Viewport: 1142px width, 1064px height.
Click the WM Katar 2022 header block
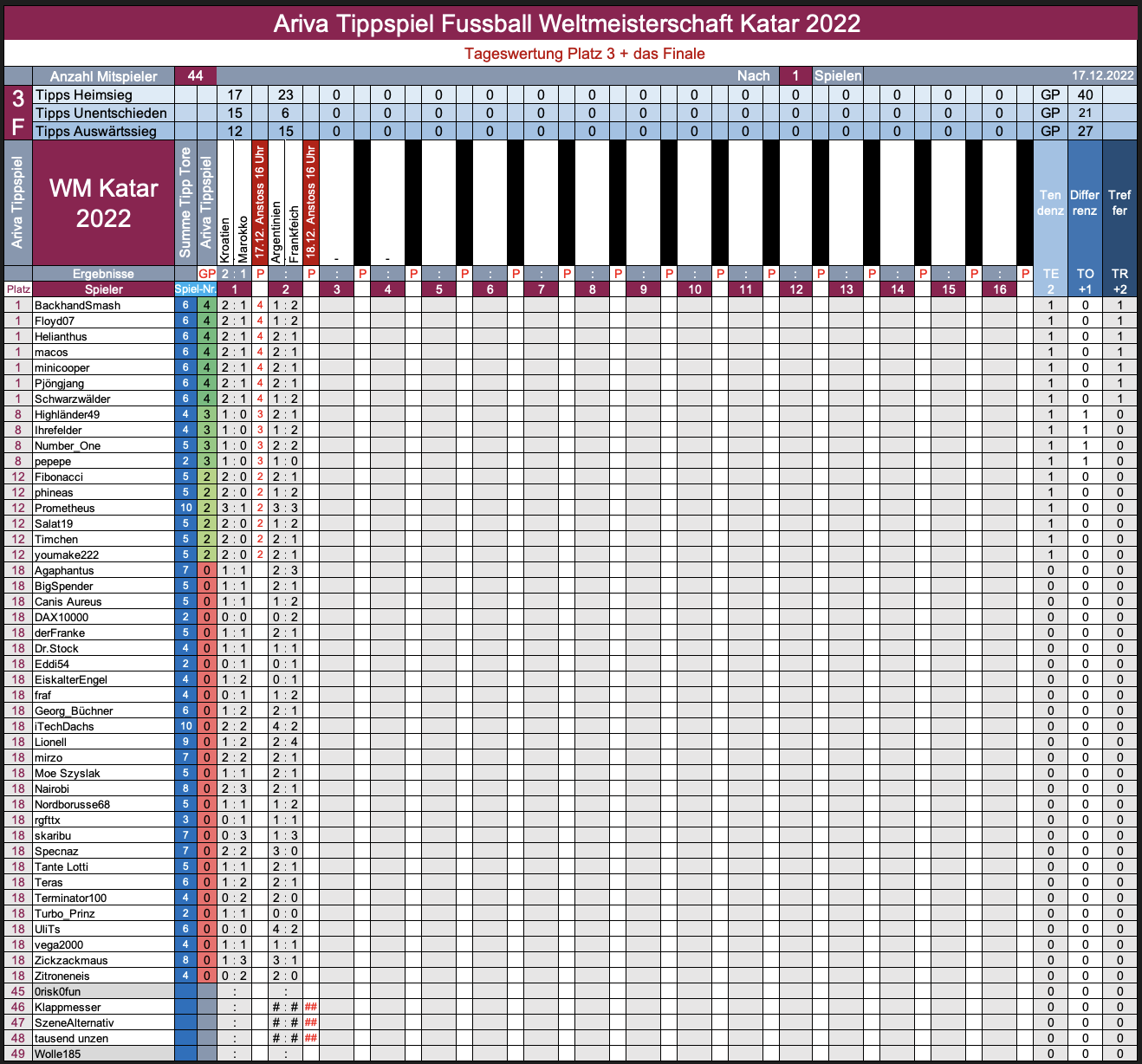coord(103,203)
